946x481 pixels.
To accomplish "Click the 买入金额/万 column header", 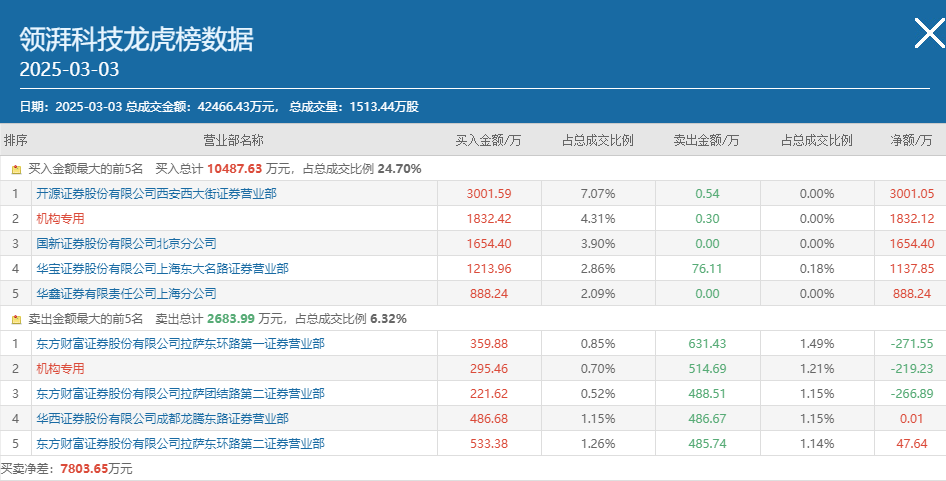I will [x=489, y=141].
